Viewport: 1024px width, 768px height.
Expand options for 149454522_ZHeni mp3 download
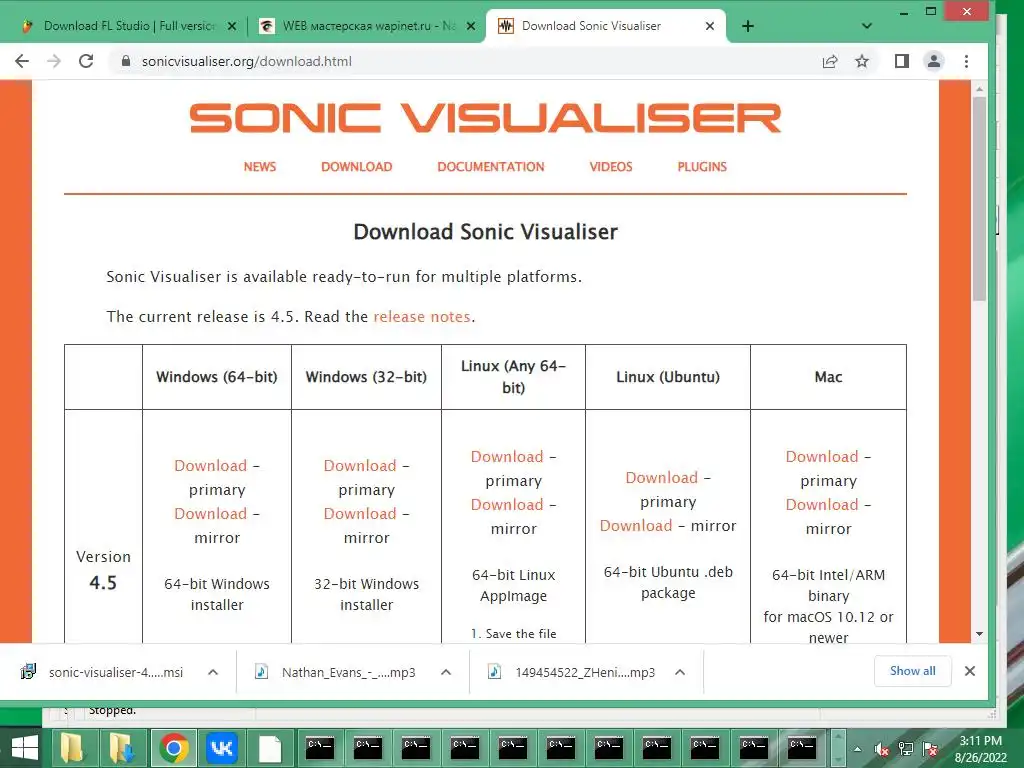pyautogui.click(x=680, y=672)
